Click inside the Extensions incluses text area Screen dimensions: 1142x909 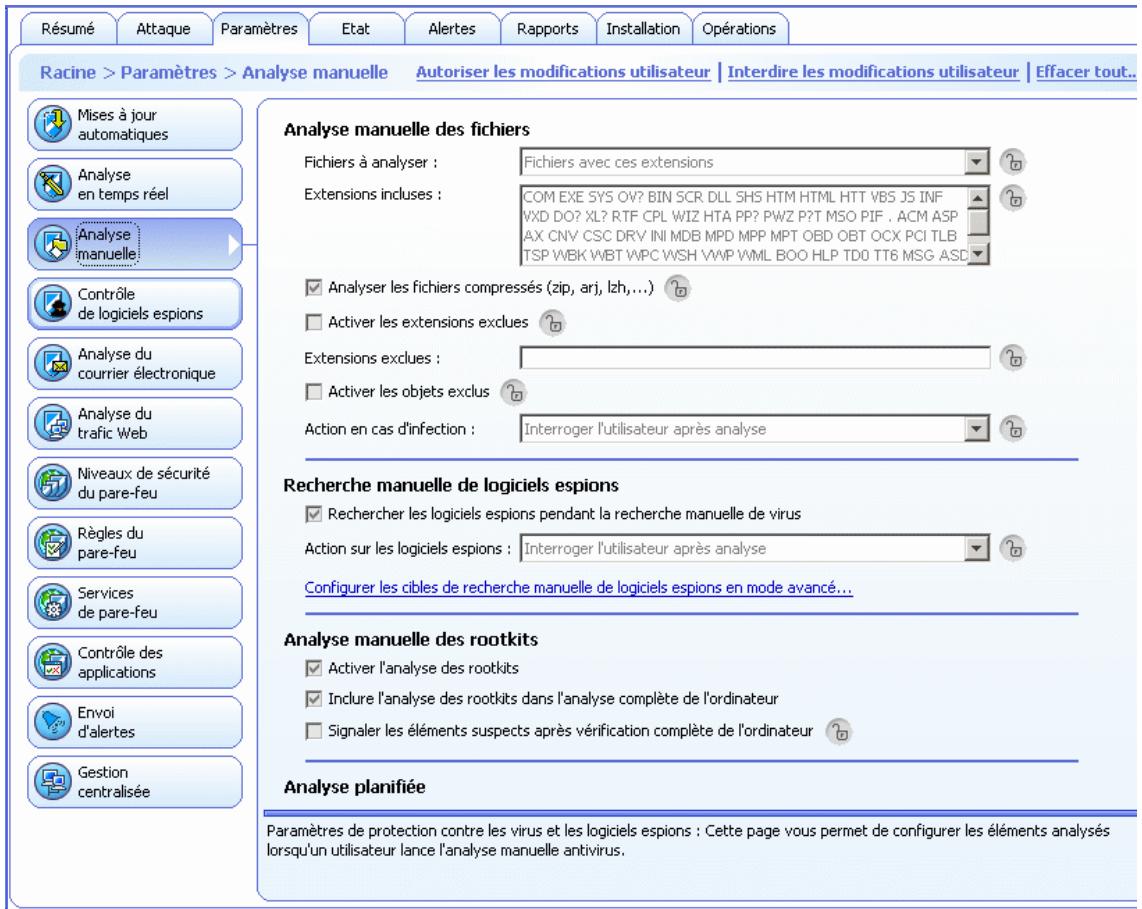coord(744,226)
